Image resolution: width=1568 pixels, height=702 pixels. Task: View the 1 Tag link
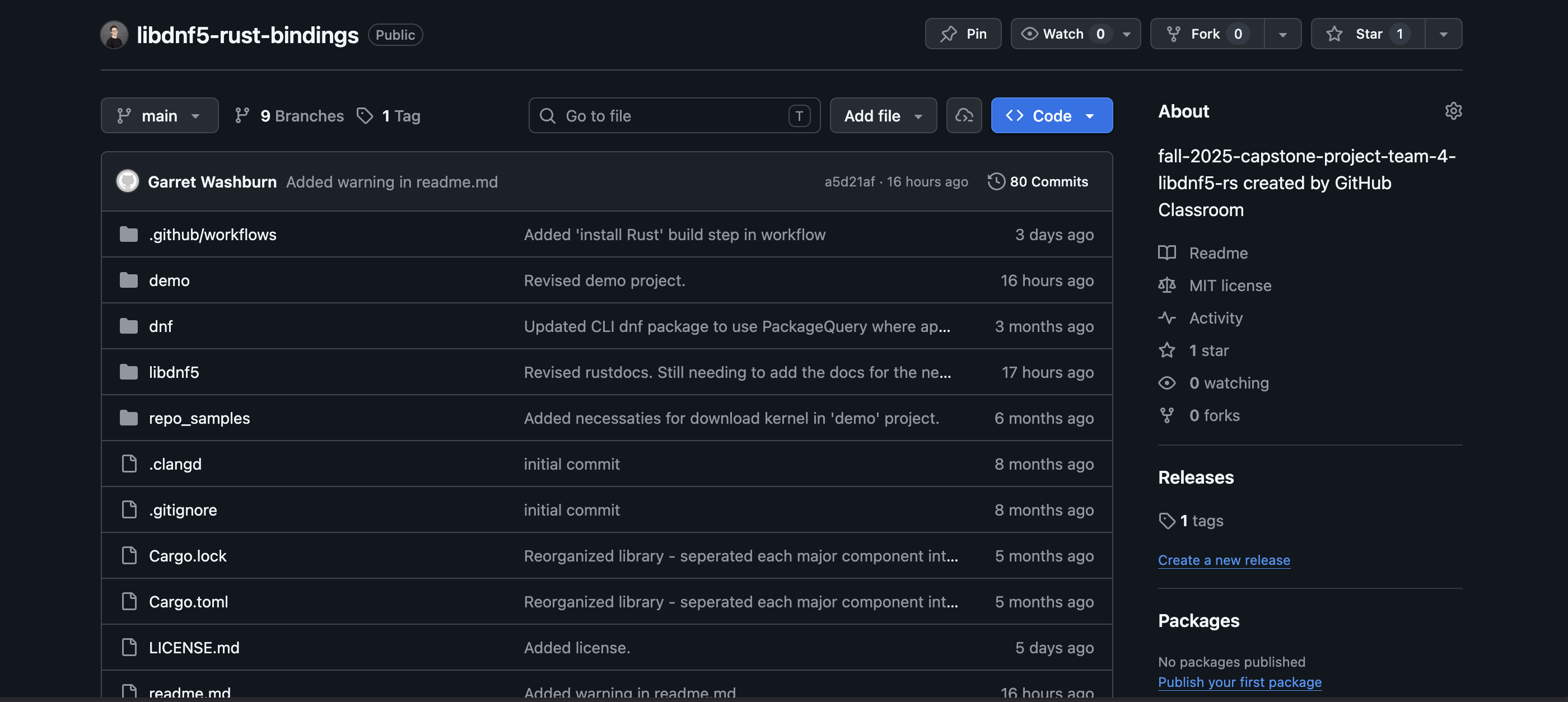[x=388, y=115]
